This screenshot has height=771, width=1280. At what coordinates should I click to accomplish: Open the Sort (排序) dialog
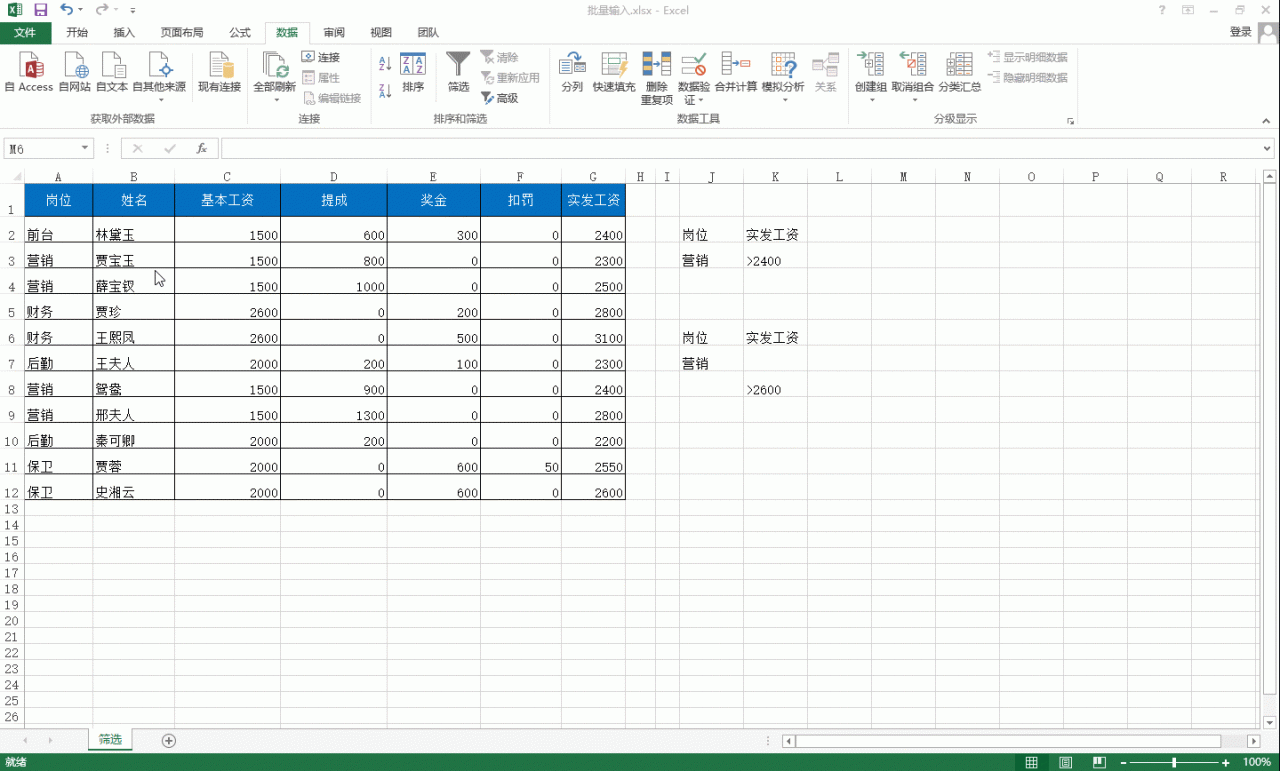(413, 73)
